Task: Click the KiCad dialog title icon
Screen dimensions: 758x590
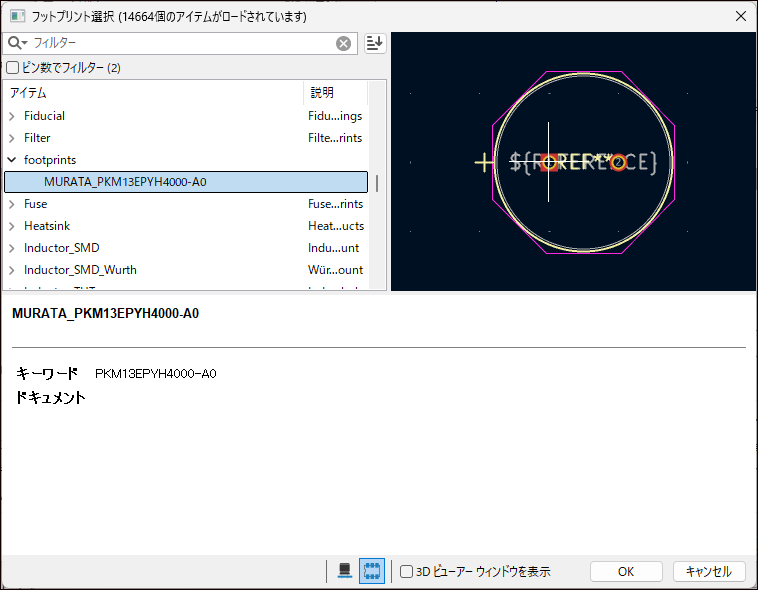Action: [x=17, y=16]
